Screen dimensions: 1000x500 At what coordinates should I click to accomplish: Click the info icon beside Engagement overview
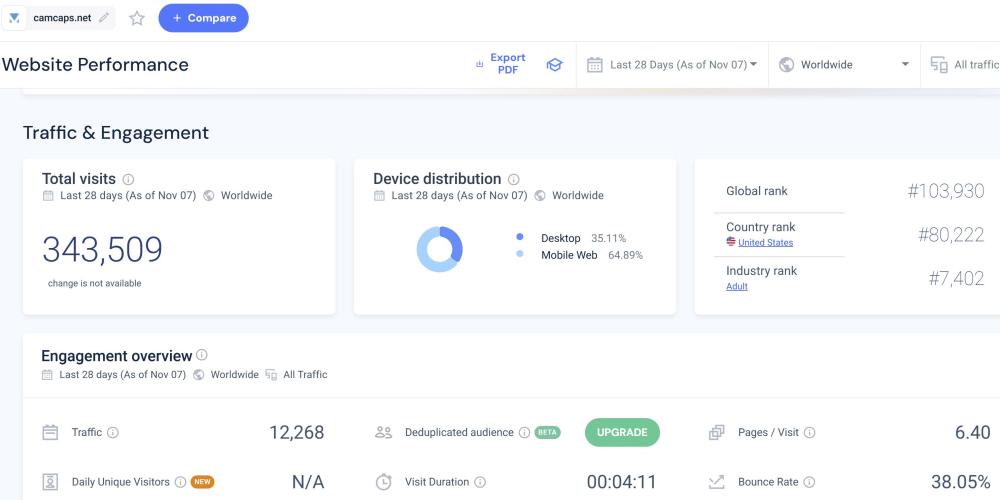point(202,355)
